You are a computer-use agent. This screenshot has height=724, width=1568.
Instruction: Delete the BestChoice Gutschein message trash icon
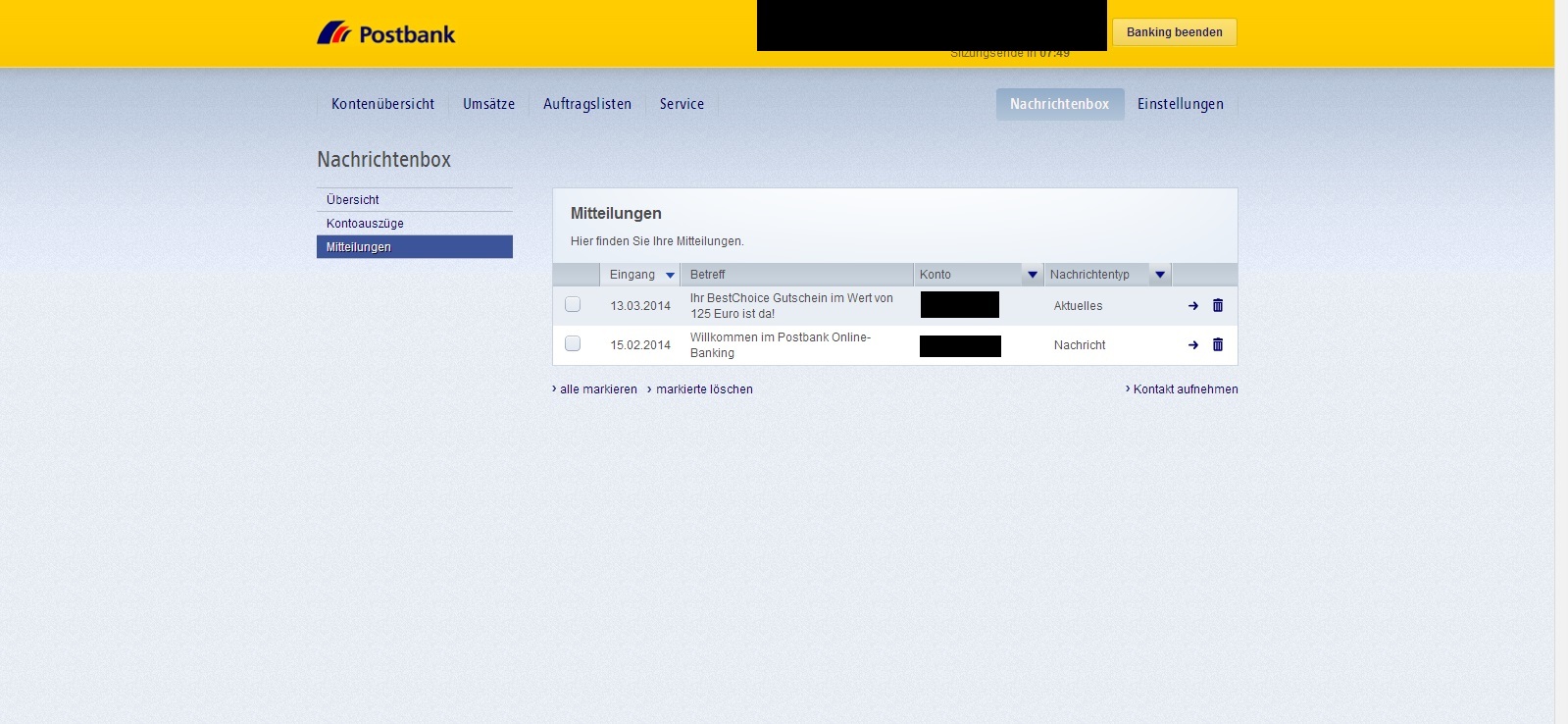1218,305
